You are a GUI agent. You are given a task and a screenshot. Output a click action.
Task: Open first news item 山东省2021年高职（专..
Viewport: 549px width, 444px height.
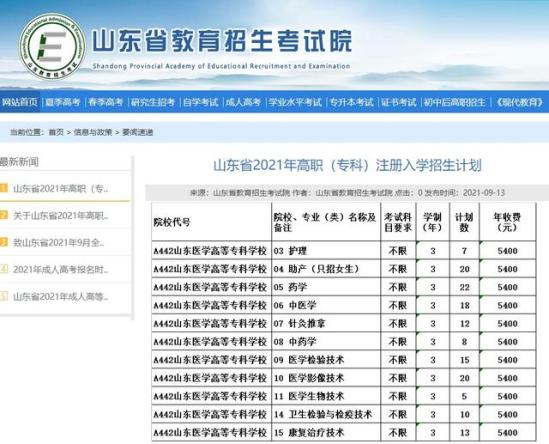tap(61, 189)
